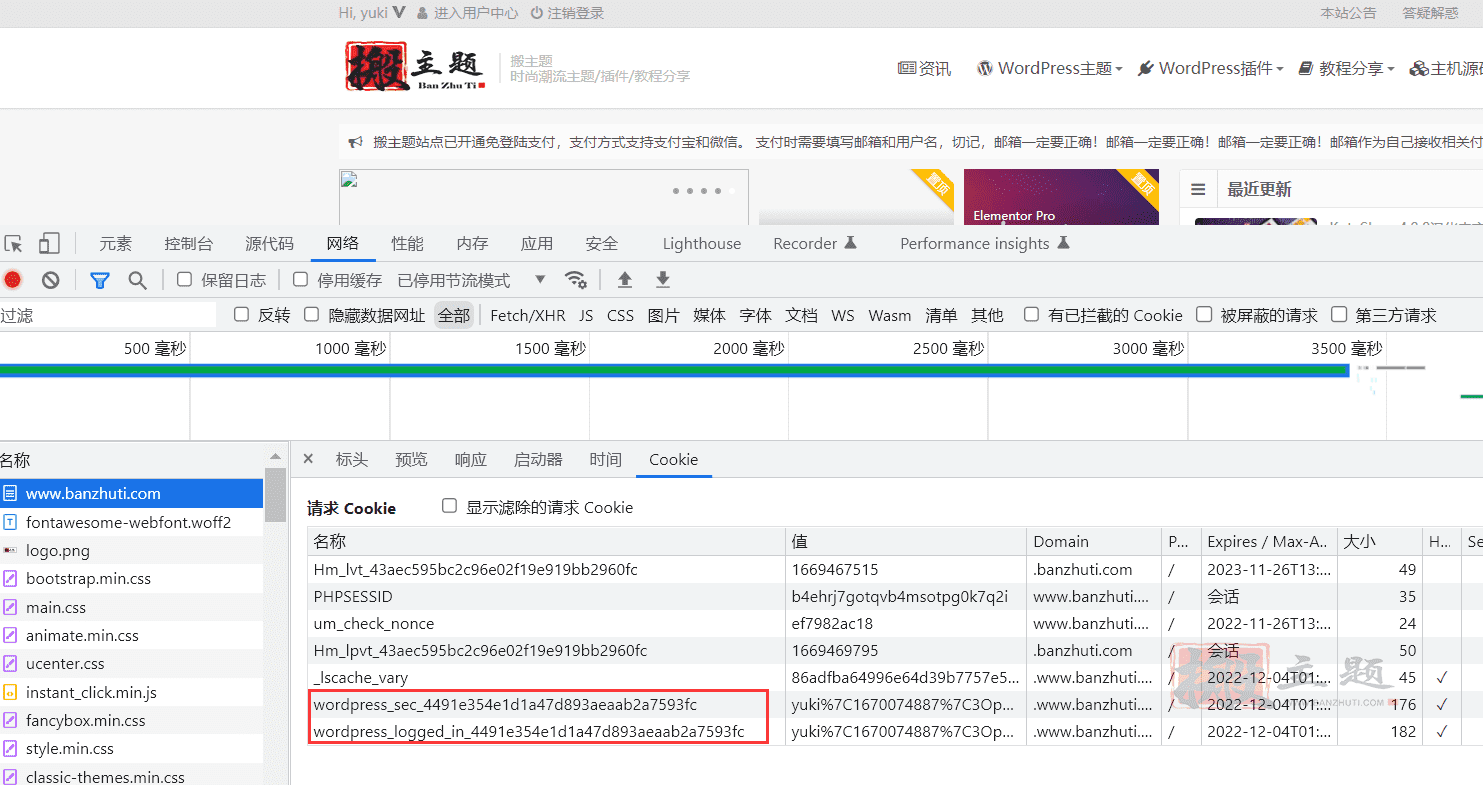Open the 已停用节流模式 throttling dropdown

[x=472, y=280]
